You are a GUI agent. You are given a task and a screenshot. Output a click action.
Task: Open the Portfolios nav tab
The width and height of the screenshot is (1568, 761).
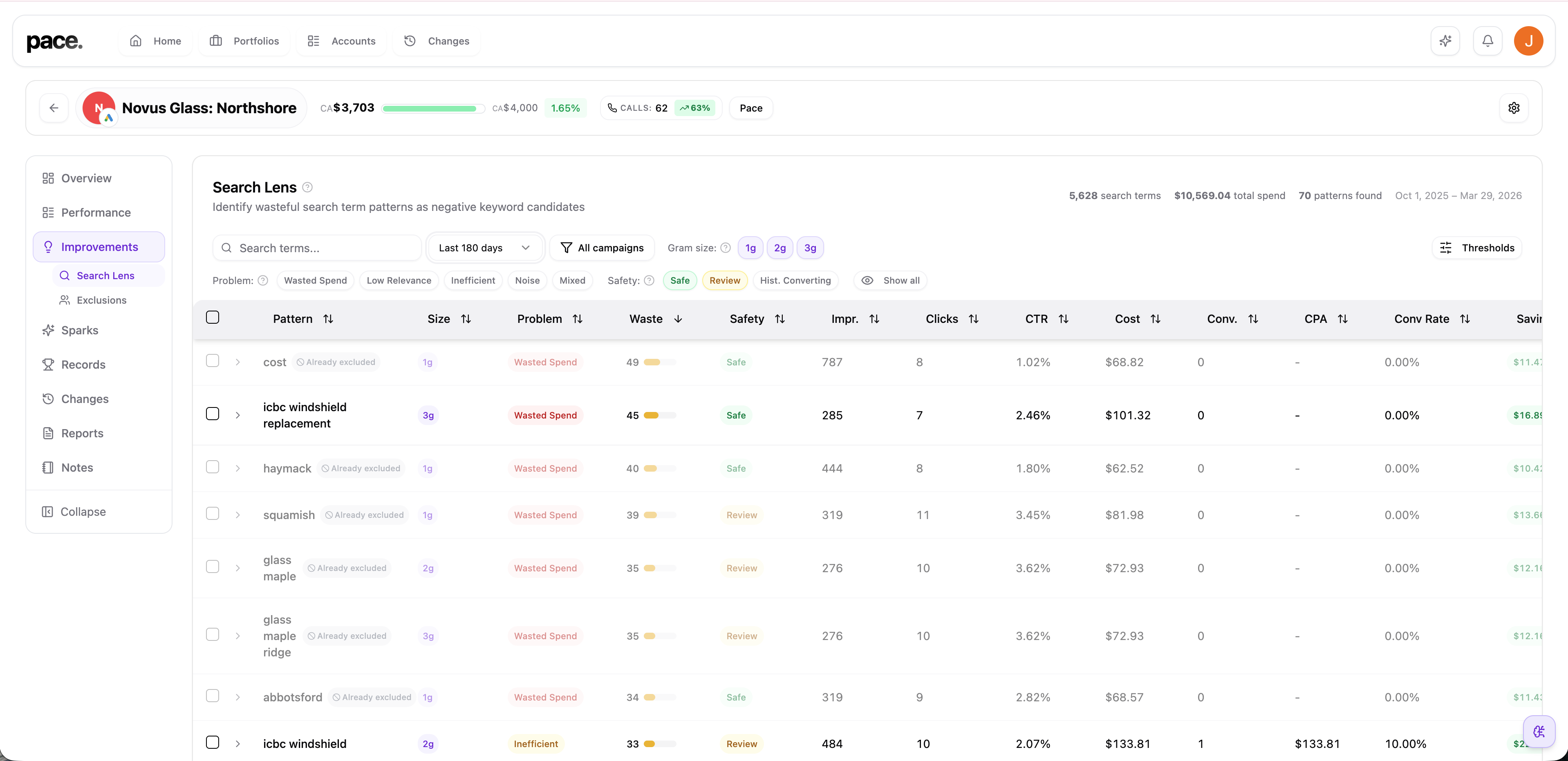click(x=244, y=41)
